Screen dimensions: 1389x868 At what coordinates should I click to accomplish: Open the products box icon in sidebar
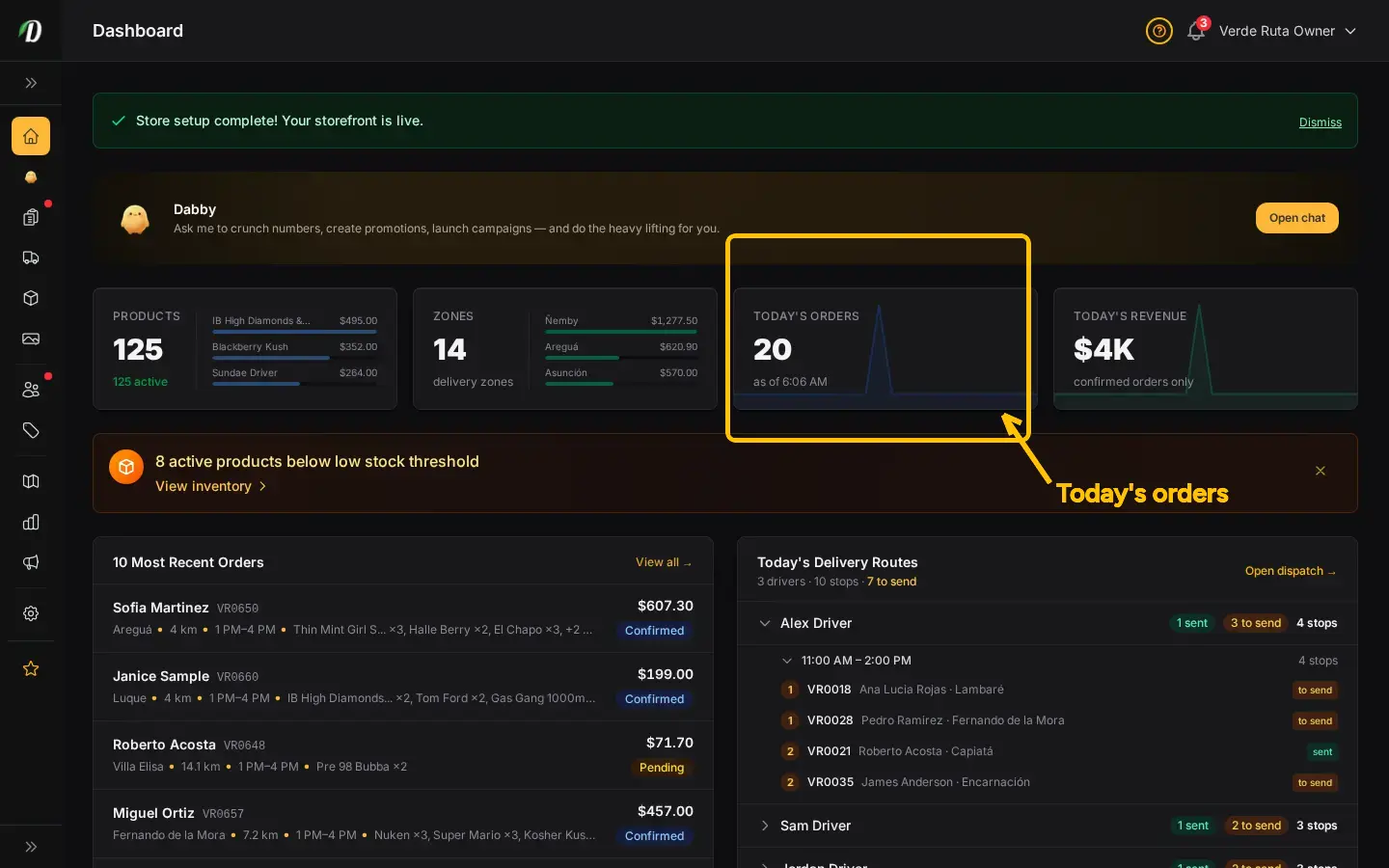[31, 298]
